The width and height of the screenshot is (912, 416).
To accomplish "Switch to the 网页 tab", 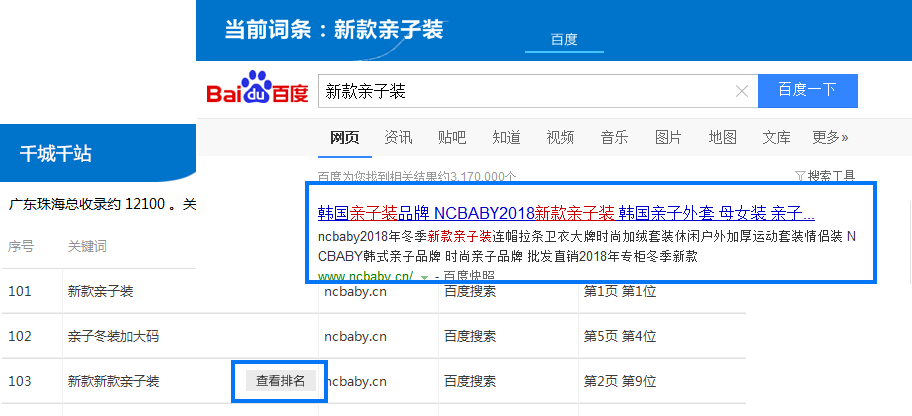I will (344, 138).
